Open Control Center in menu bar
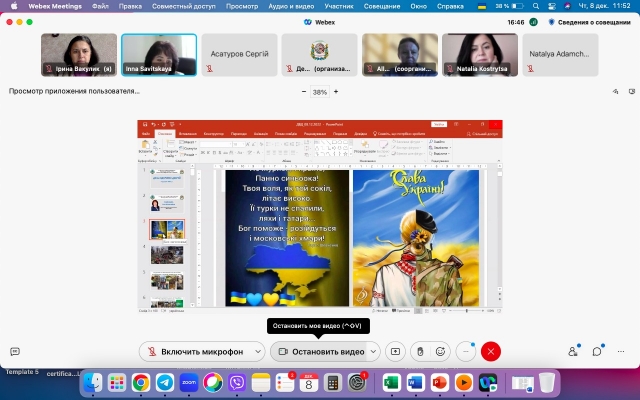Screen dimensions: 640x400 (x=552, y=6)
